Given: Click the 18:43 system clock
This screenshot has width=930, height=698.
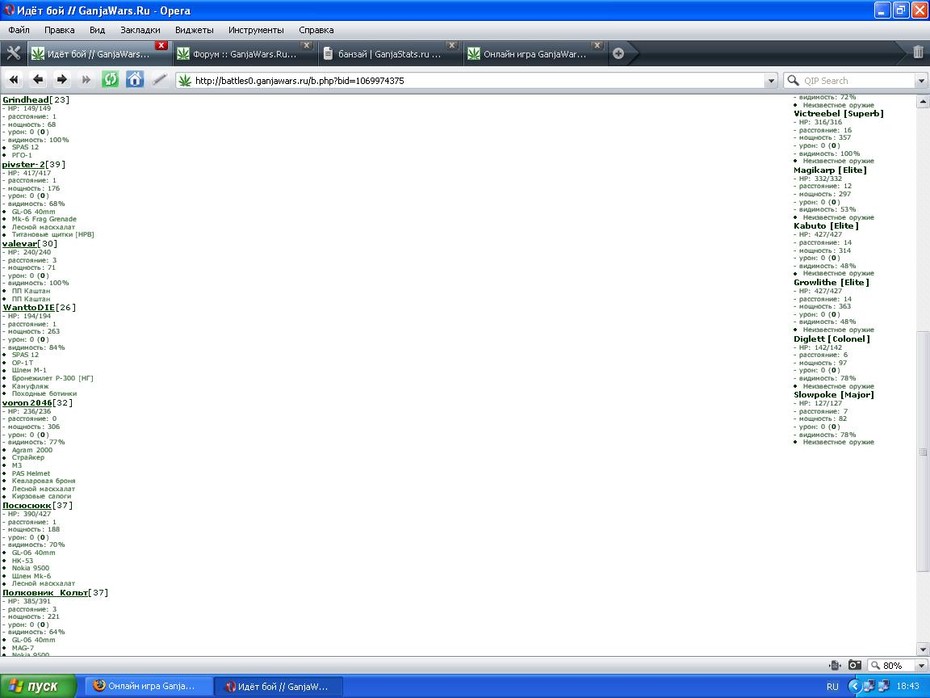Looking at the screenshot, I should [x=908, y=686].
